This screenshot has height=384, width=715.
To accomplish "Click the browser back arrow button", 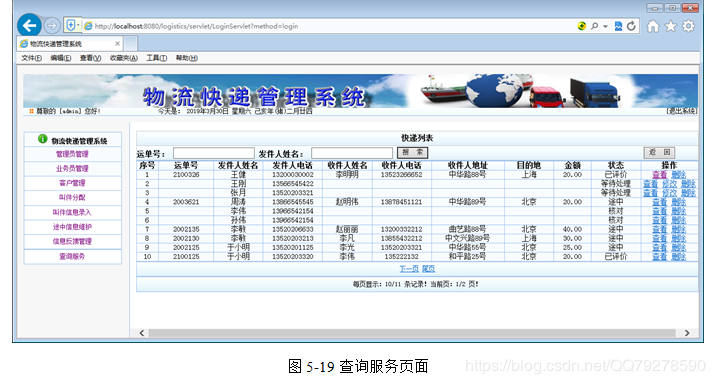I will [x=30, y=26].
